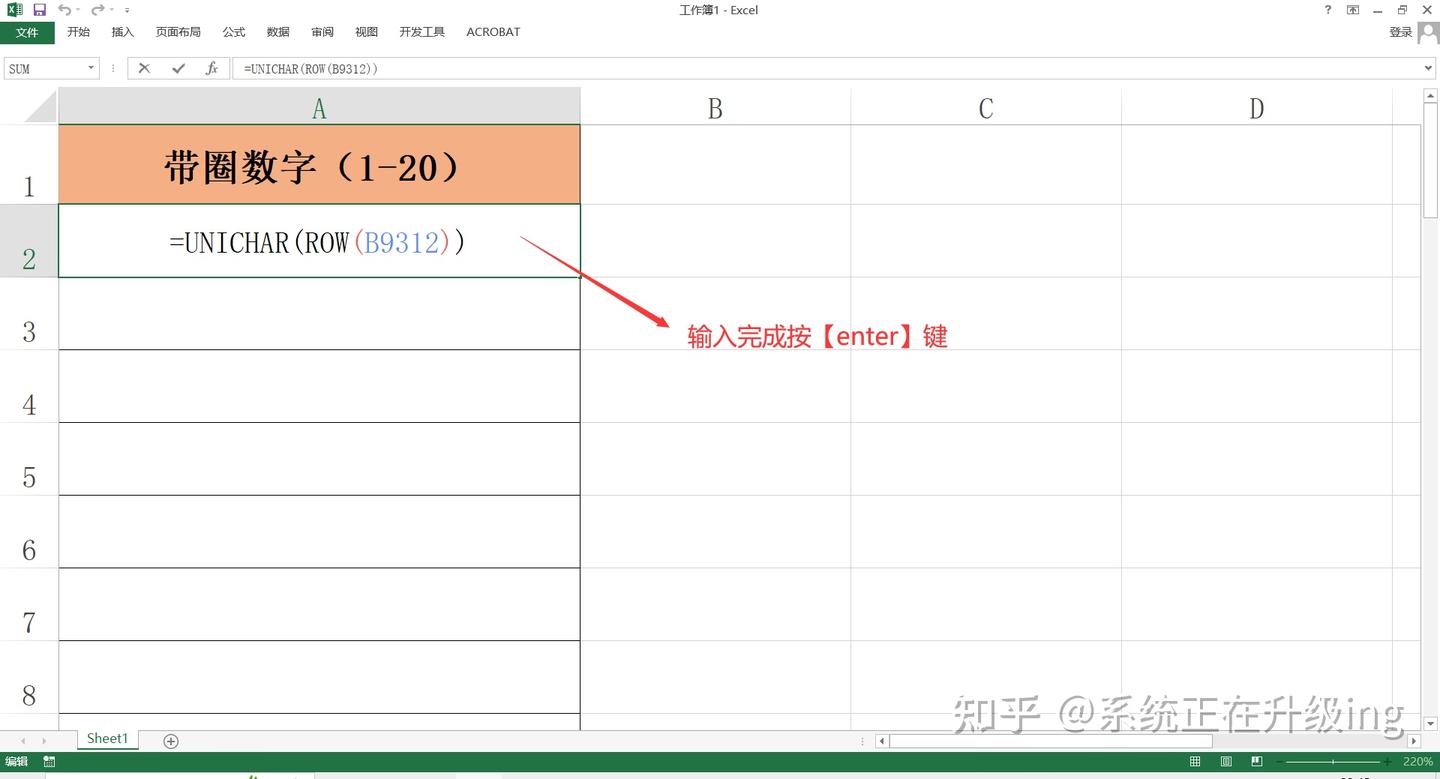1440x779 pixels.
Task: Click Zoom In plus control in status bar
Action: tap(1388, 761)
